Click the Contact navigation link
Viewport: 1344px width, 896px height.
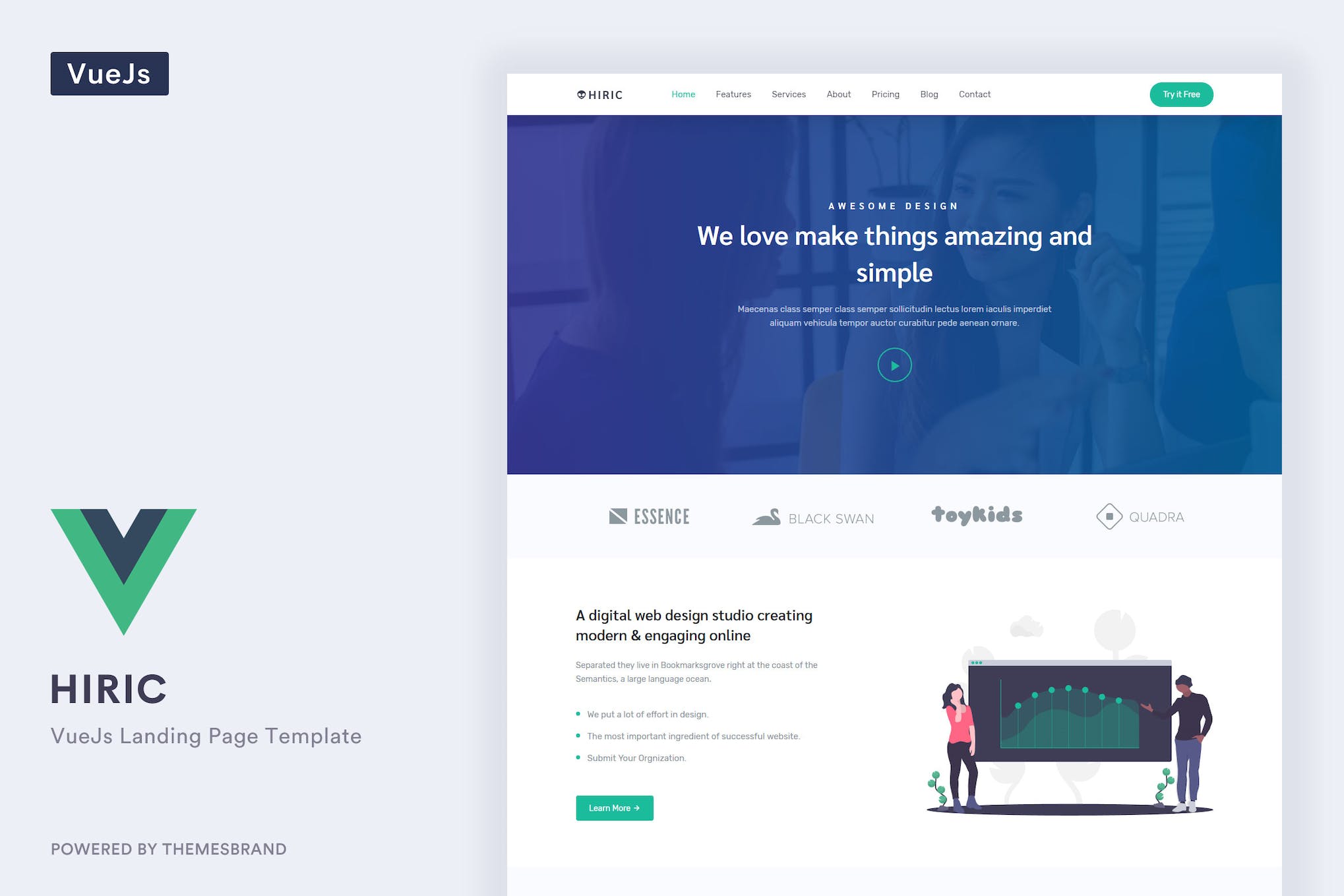[x=974, y=94]
